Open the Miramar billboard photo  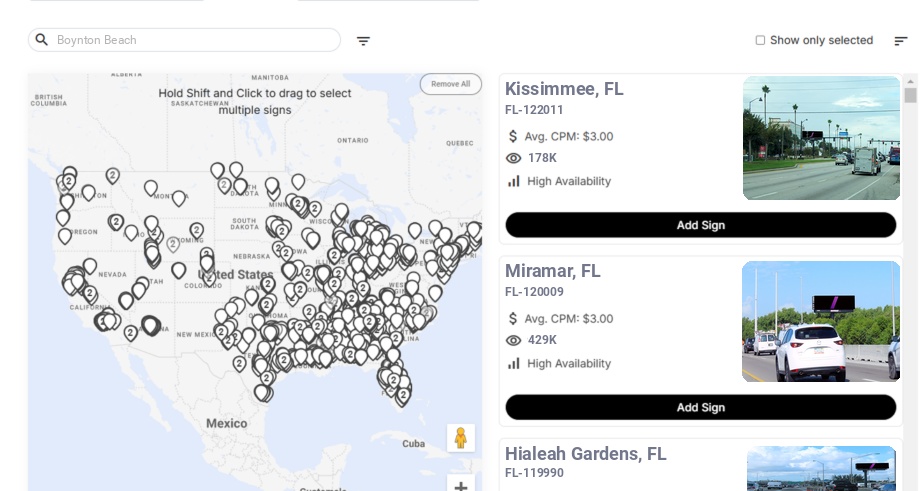click(821, 321)
